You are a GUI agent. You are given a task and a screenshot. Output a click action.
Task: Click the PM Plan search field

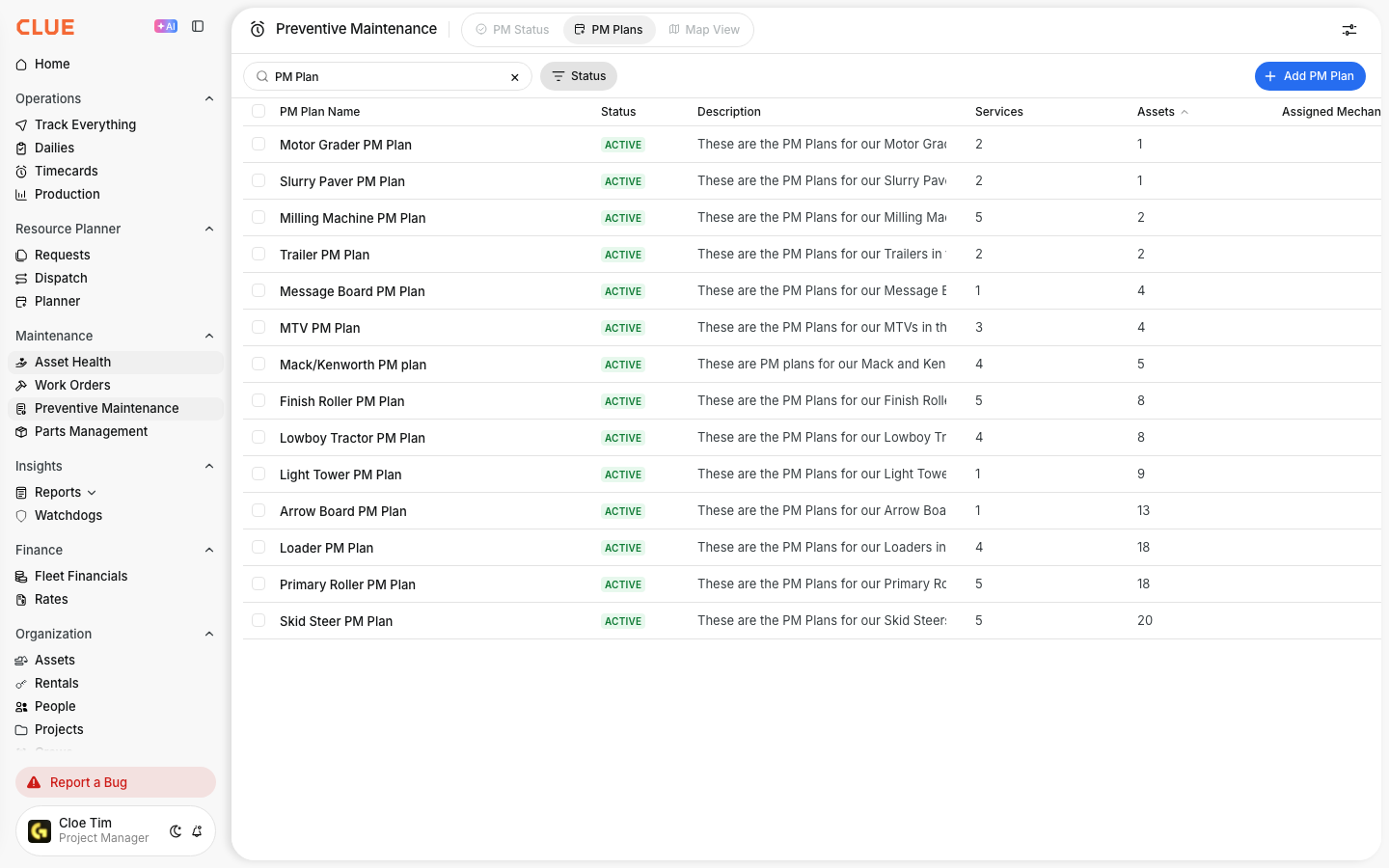pyautogui.click(x=388, y=76)
